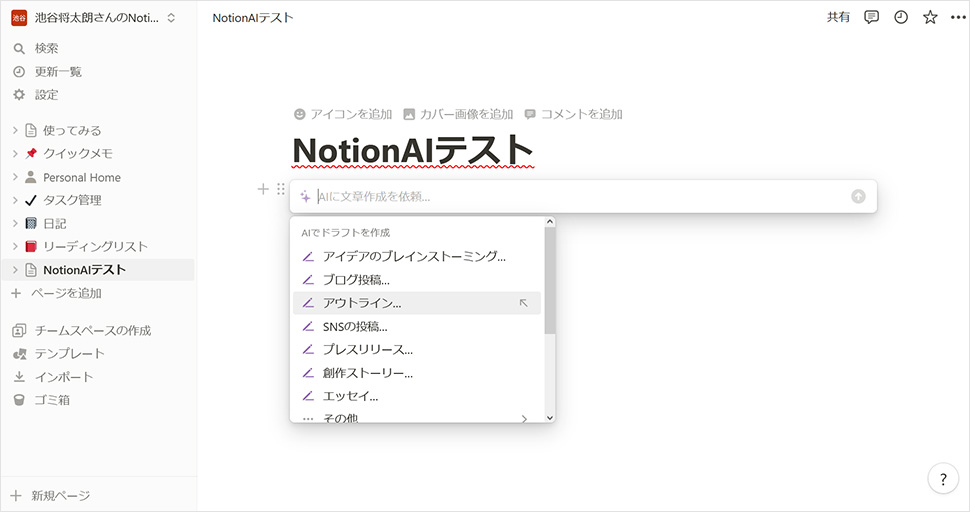
Task: Click the six-dot block drag handle
Action: [x=281, y=189]
